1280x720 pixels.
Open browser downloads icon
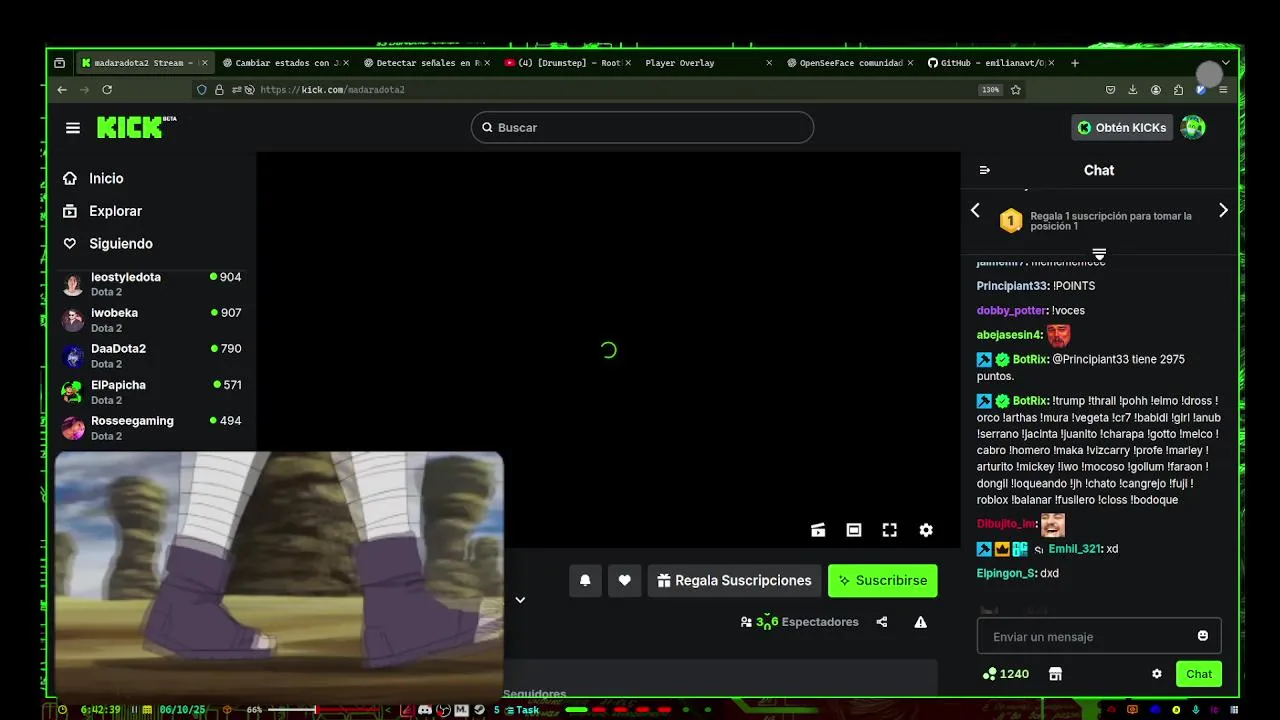(1133, 90)
